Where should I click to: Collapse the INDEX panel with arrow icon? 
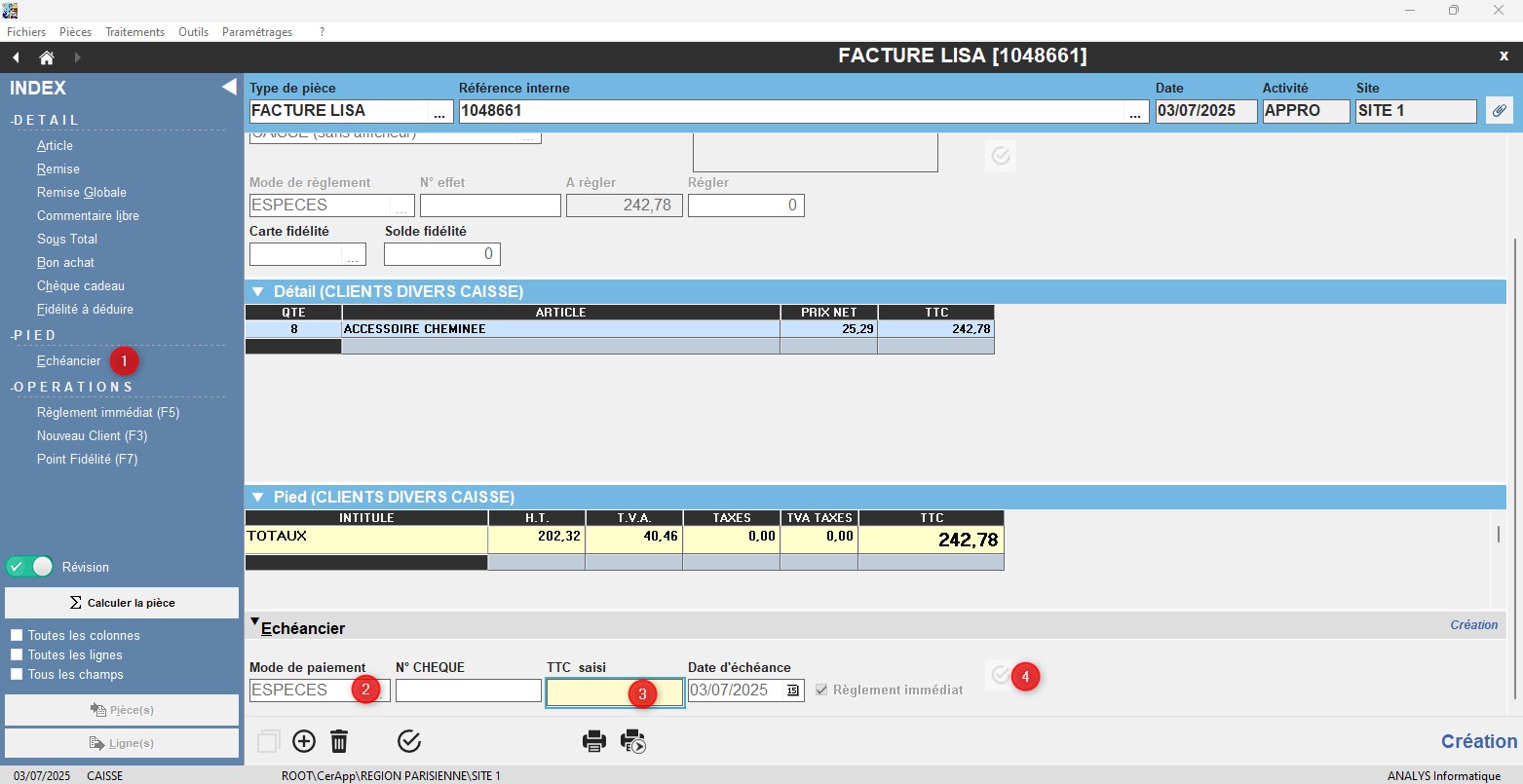point(229,88)
